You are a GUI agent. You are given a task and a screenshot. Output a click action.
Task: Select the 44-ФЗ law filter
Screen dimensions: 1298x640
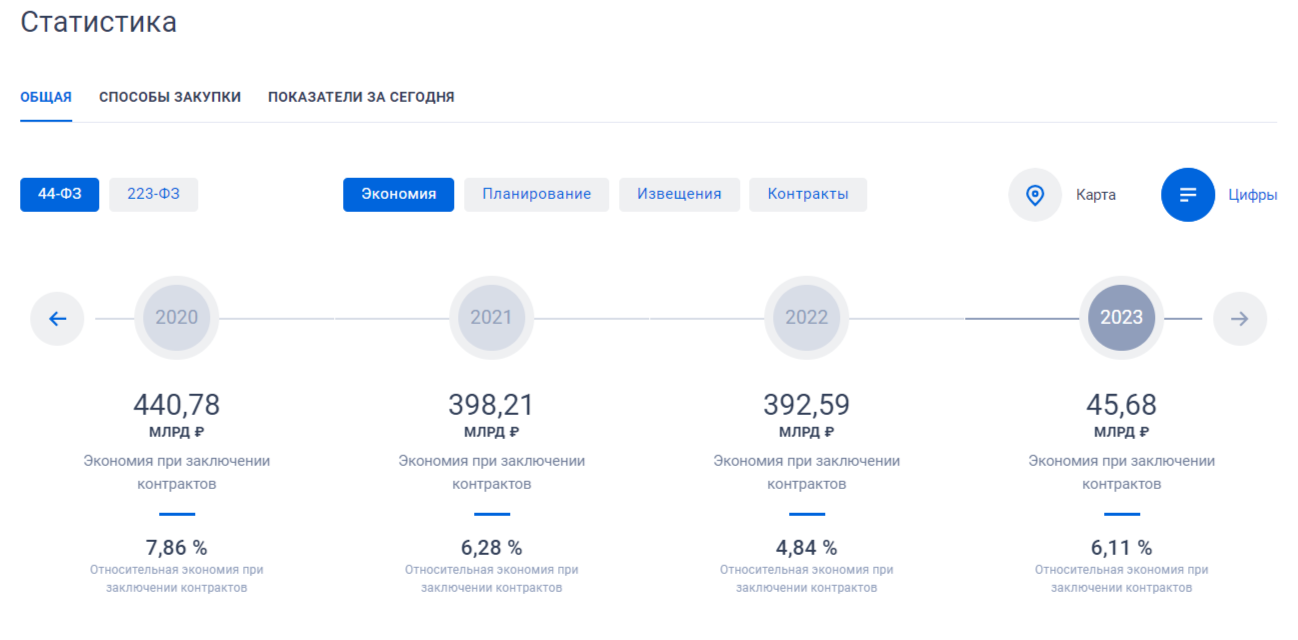(60, 194)
